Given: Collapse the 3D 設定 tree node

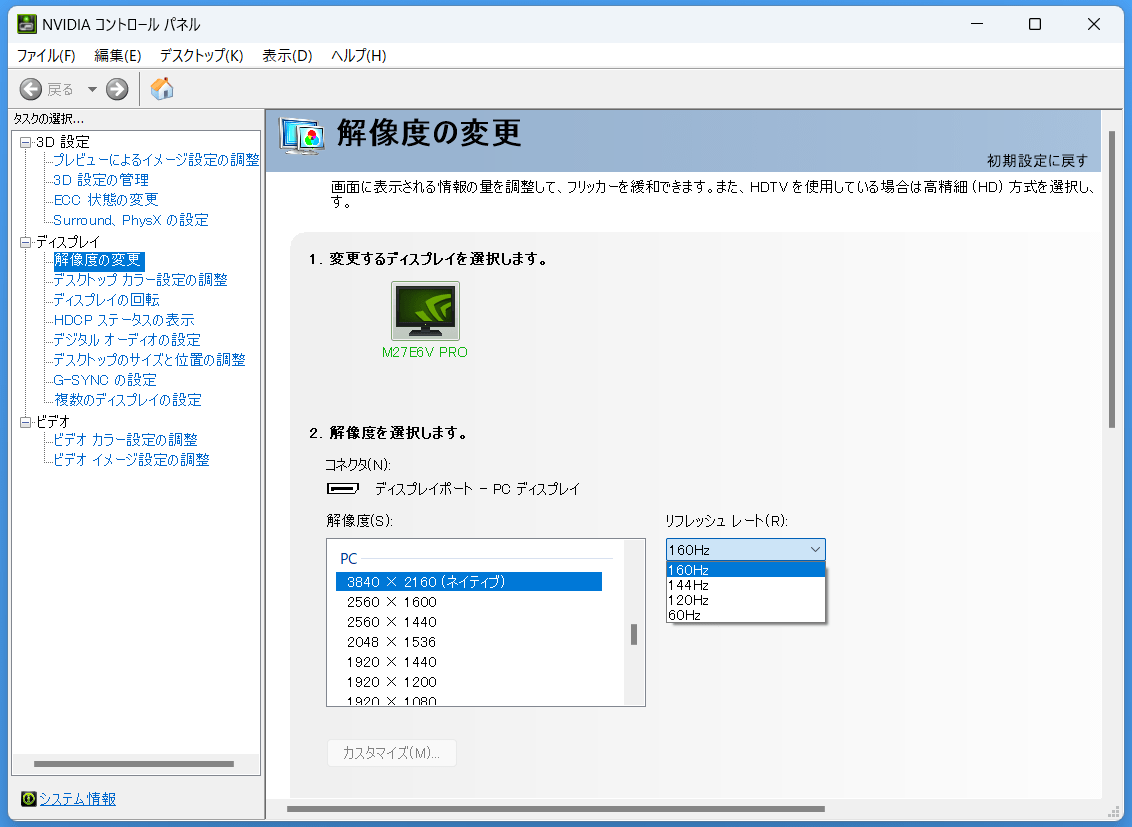Looking at the screenshot, I should (25, 142).
